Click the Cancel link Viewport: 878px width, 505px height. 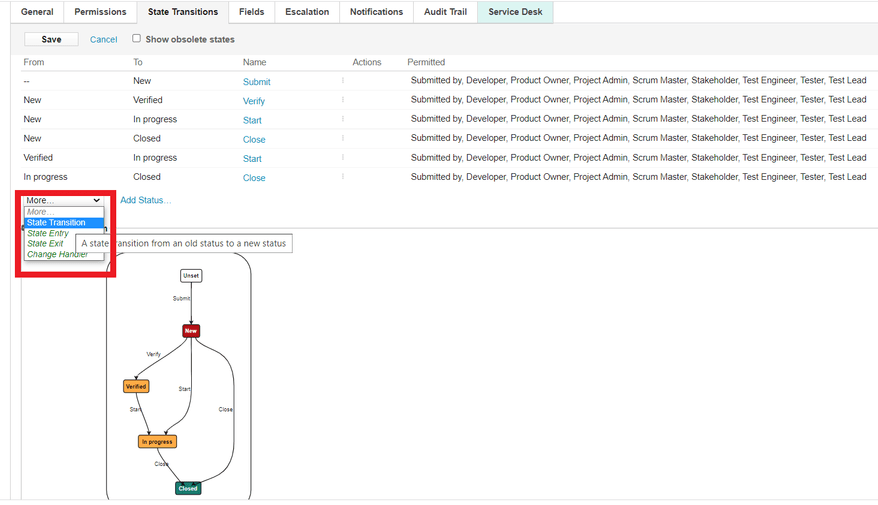pyautogui.click(x=103, y=39)
